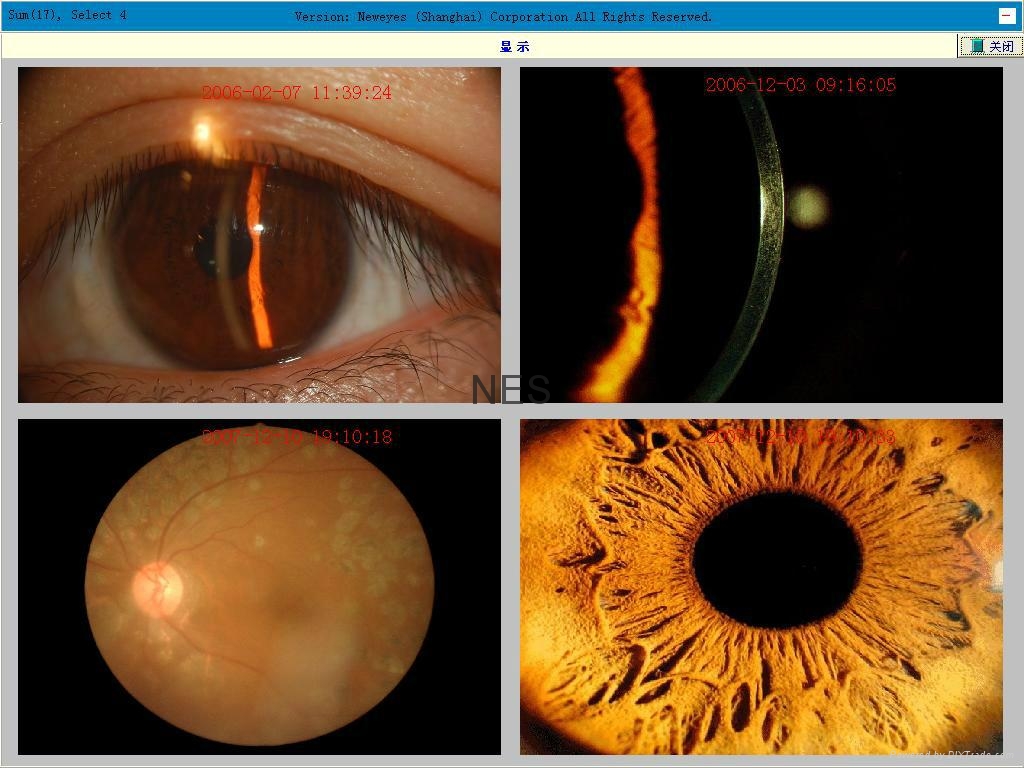The image size is (1024, 768).
Task: Click the pale light spot in corneal image
Action: (x=807, y=206)
